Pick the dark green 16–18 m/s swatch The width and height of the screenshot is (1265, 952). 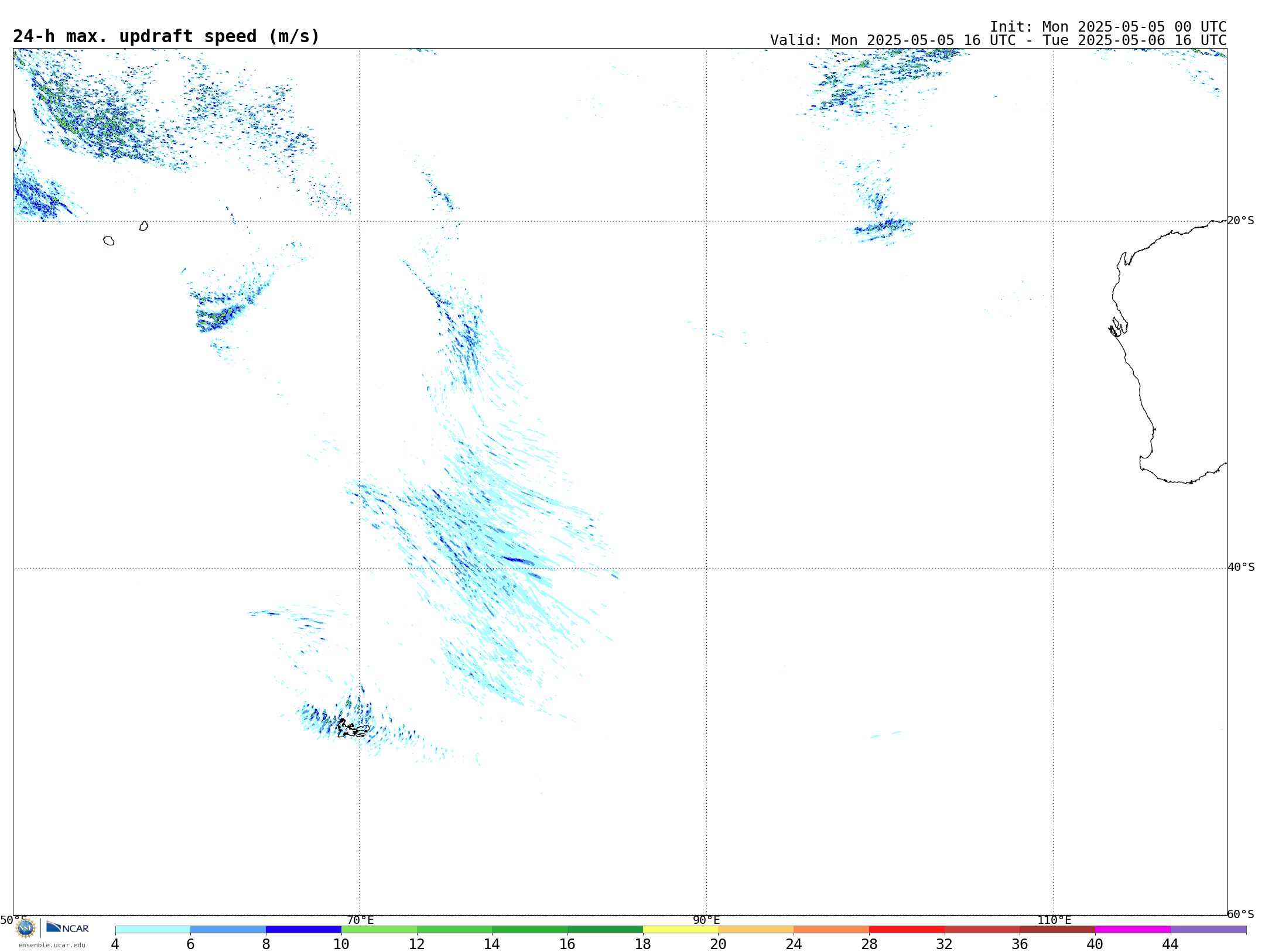tap(605, 929)
